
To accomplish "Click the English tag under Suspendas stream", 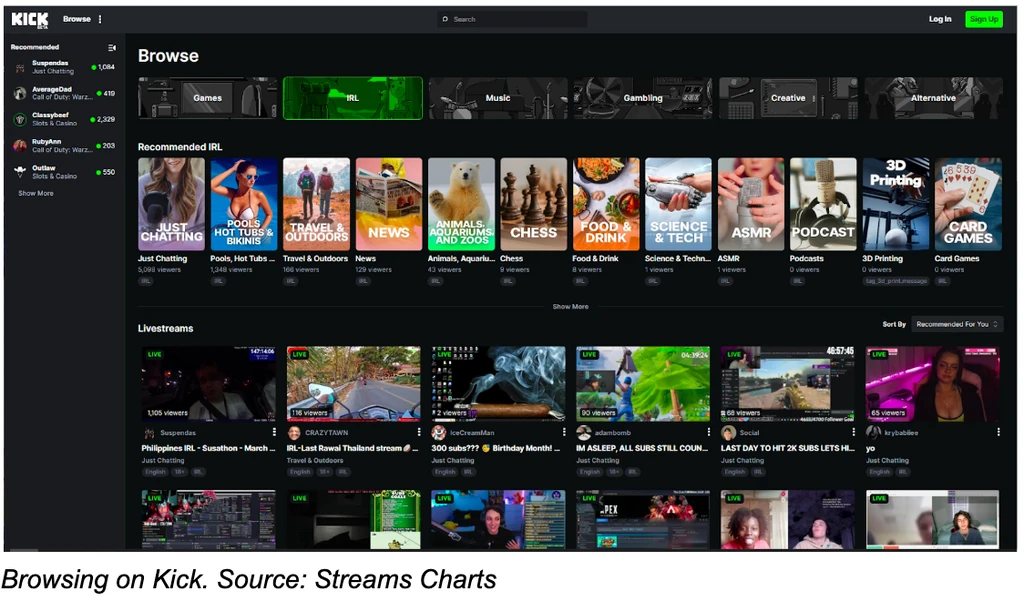I will 155,472.
